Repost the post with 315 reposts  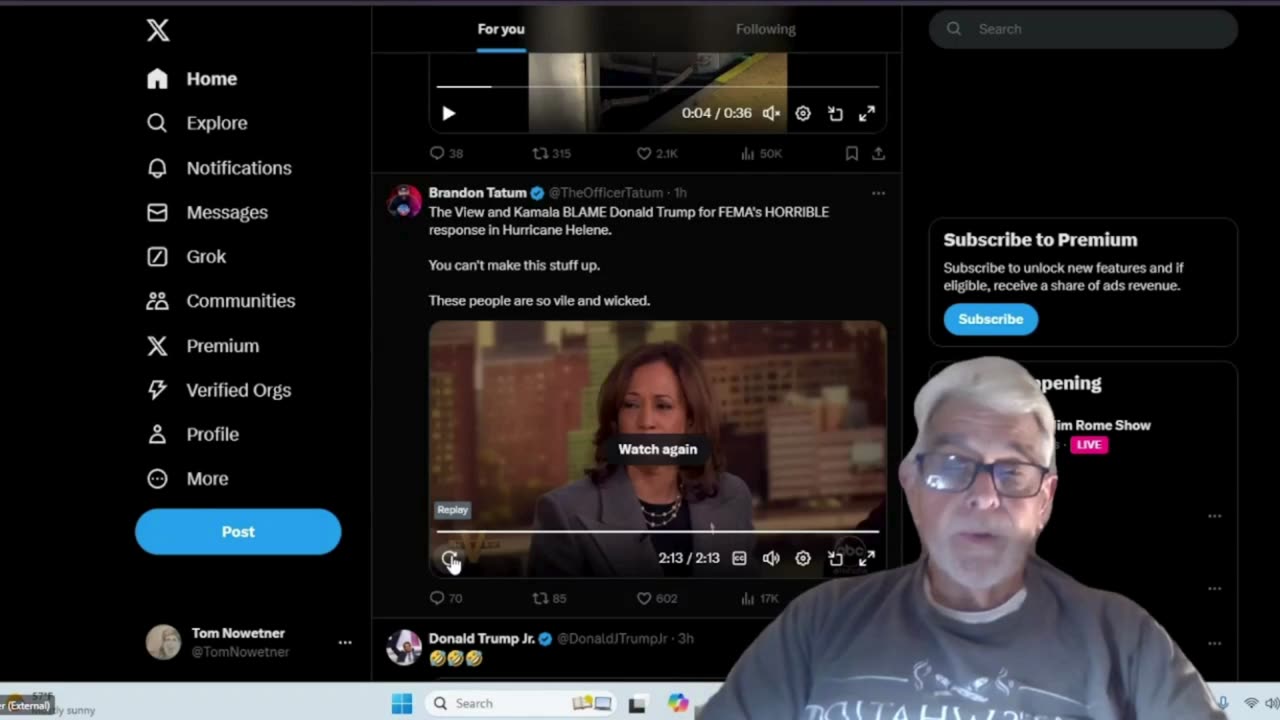551,153
